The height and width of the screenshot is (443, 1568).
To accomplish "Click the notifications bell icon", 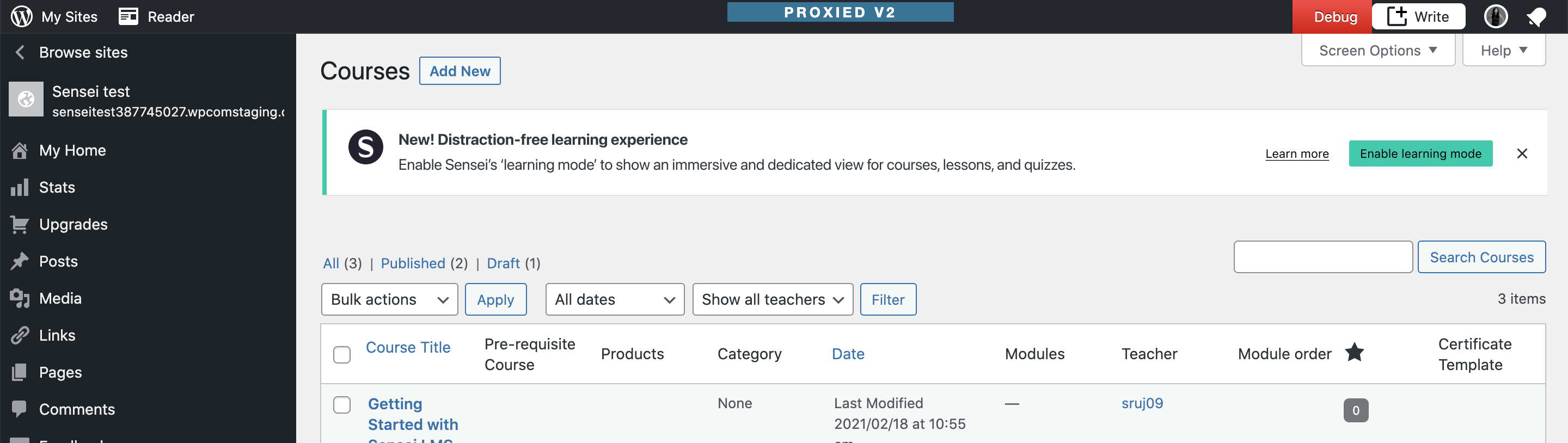I will click(x=1537, y=16).
